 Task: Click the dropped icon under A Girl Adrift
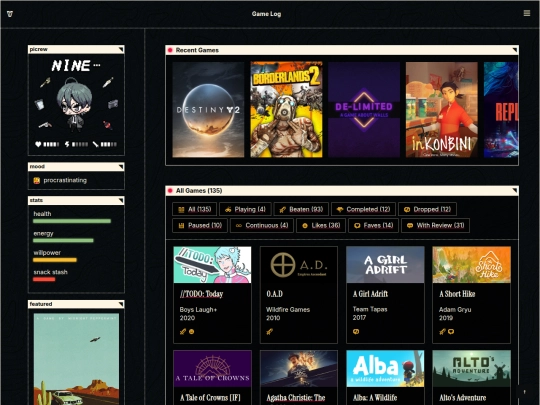pyautogui.click(x=356, y=331)
